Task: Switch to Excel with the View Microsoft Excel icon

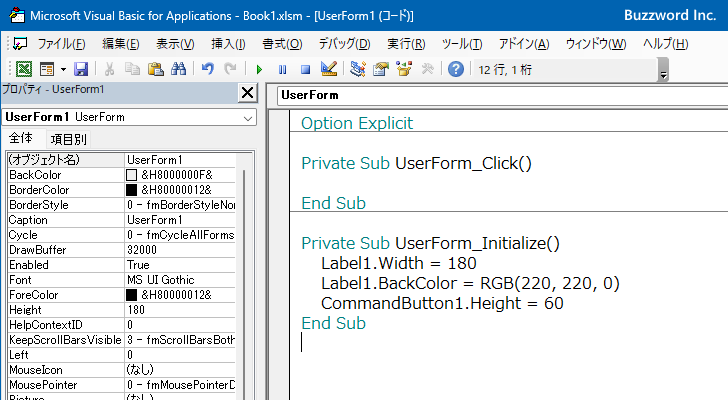Action: 24,69
